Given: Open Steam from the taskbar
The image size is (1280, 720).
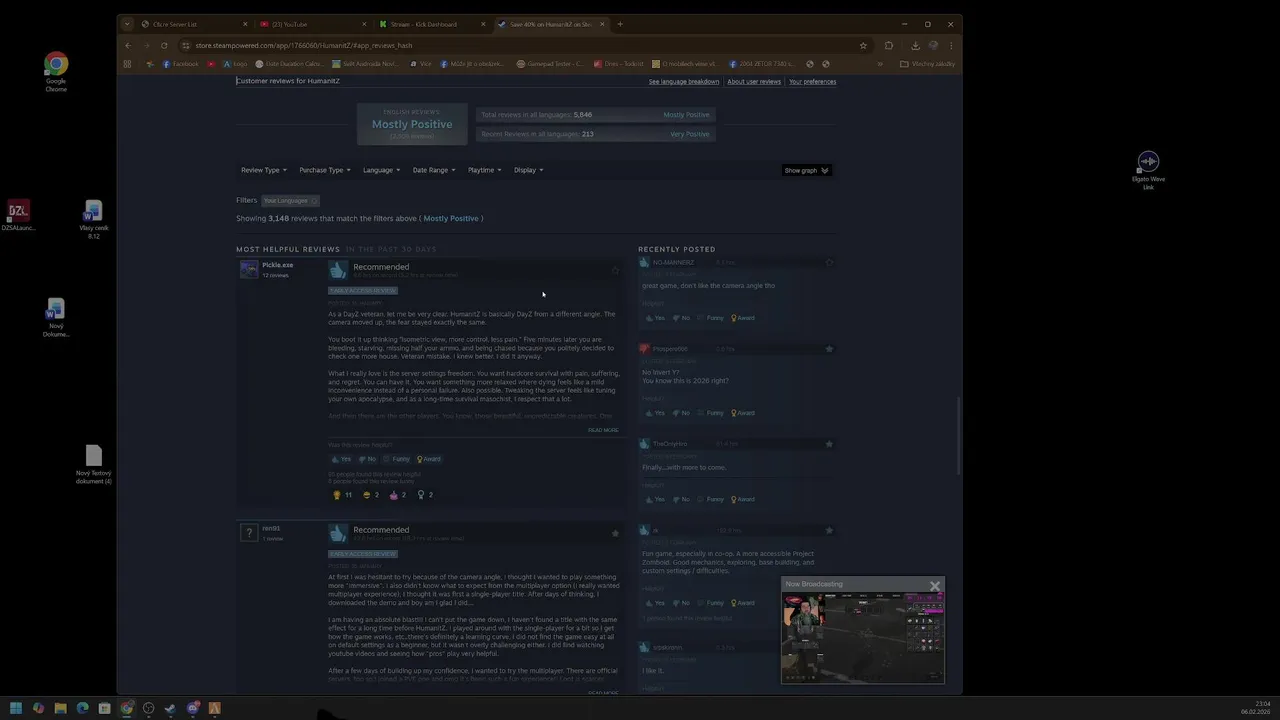Looking at the screenshot, I should tap(170, 708).
